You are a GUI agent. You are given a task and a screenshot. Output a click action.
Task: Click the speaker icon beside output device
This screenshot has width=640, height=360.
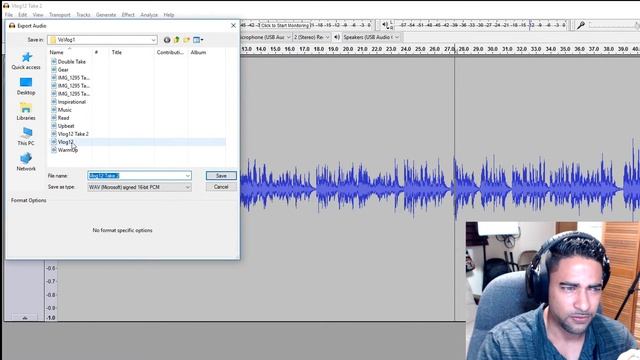(337, 37)
